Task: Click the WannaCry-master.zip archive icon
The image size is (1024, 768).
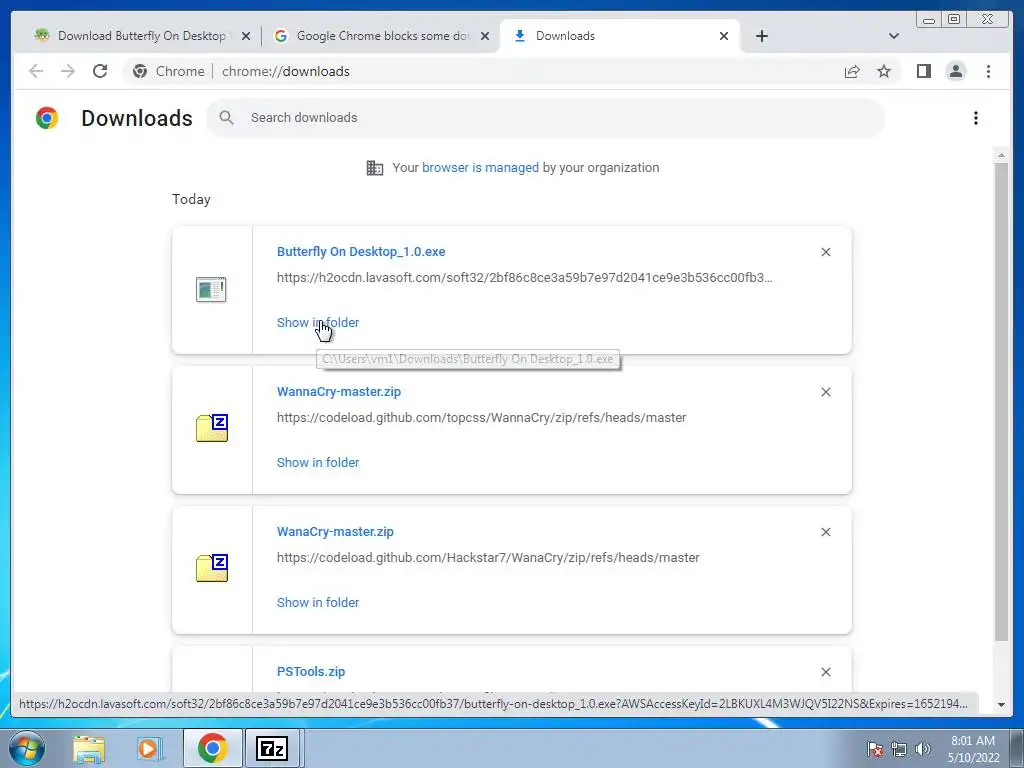Action: coord(212,428)
